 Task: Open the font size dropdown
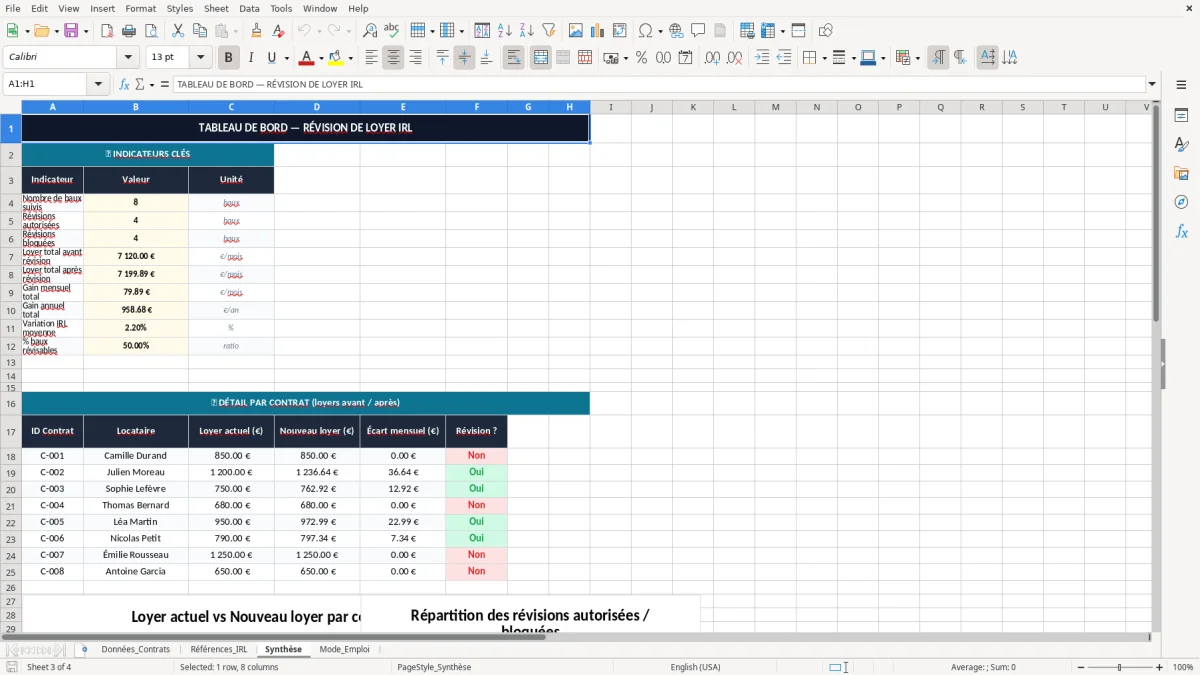tap(201, 58)
